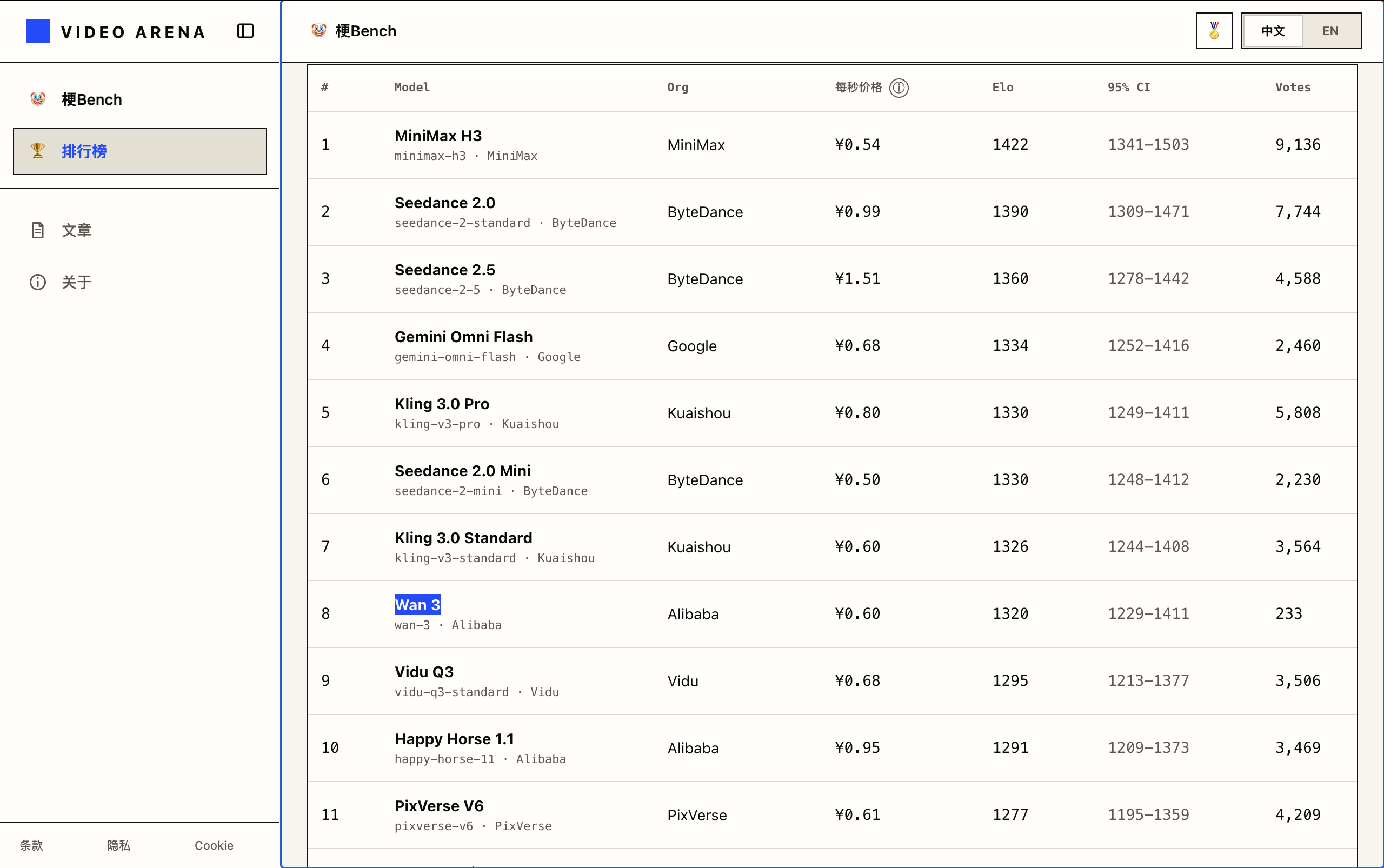The image size is (1384, 868).
Task: Open the medal icon button
Action: [x=1214, y=31]
